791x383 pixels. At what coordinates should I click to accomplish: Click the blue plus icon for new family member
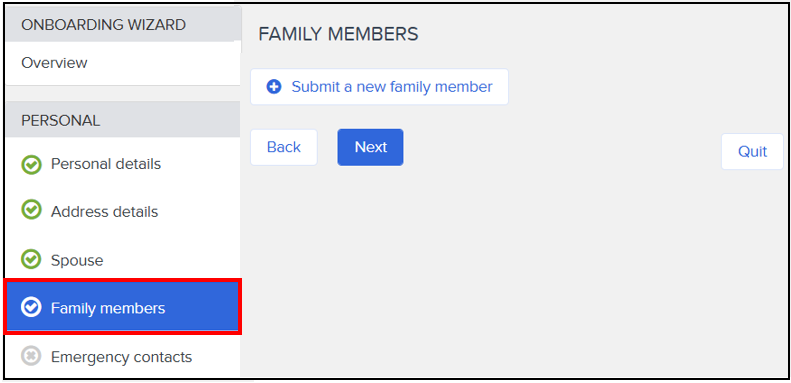coord(274,87)
